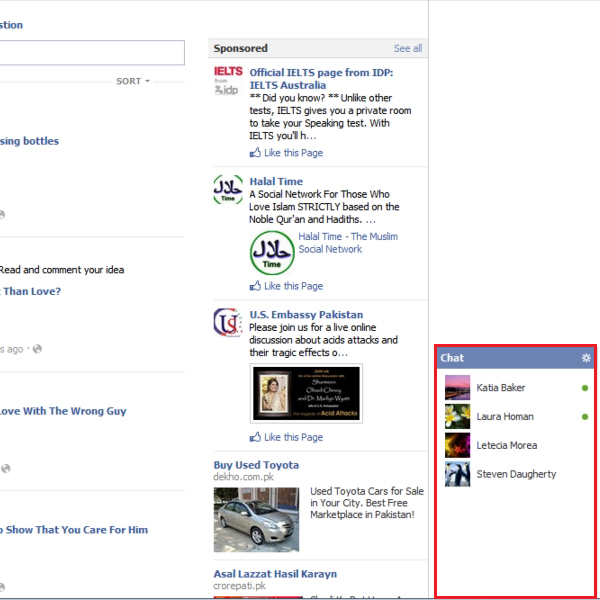Click Like this Page under Halal Time
The width and height of the screenshot is (600, 600).
[293, 286]
